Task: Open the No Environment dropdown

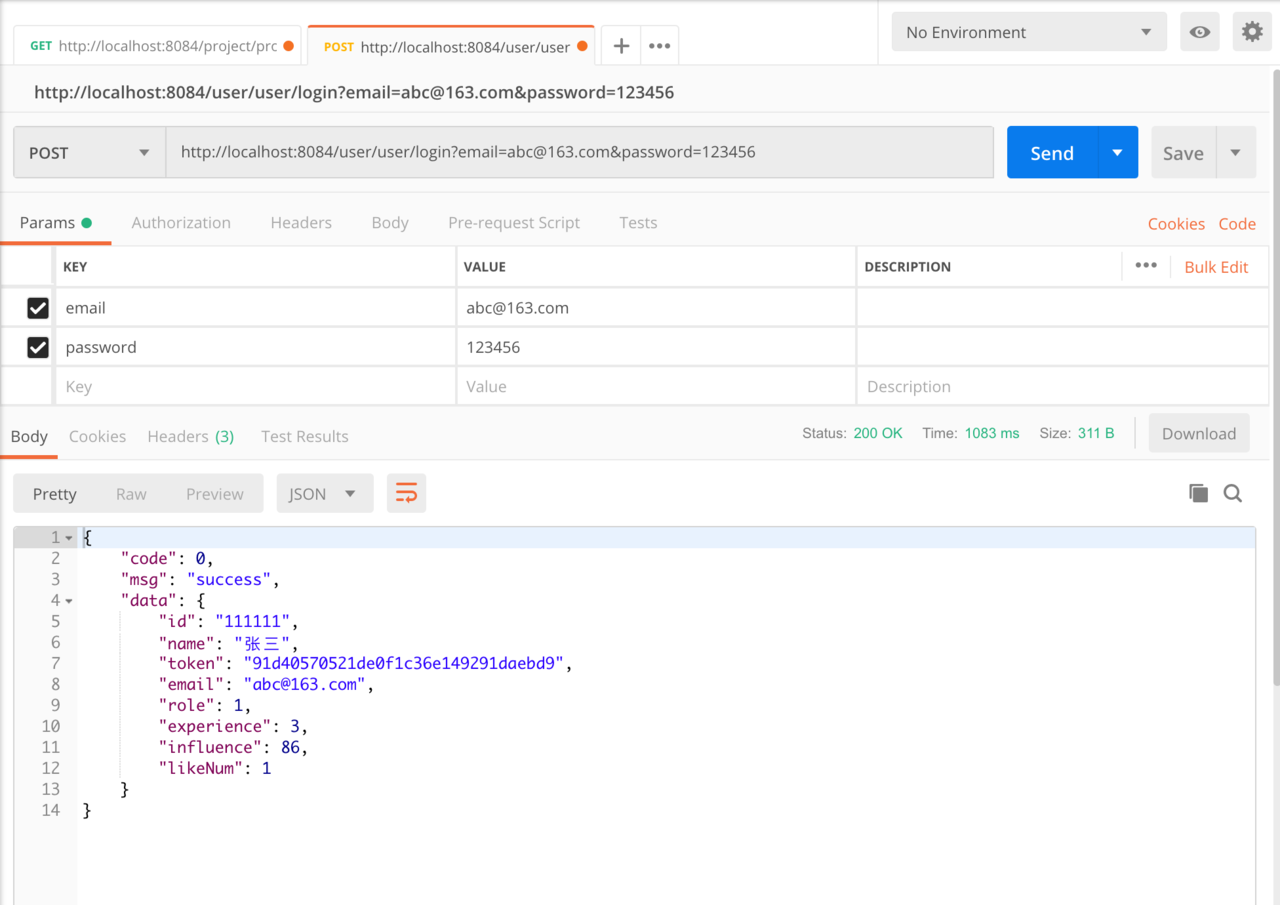Action: pos(1029,32)
